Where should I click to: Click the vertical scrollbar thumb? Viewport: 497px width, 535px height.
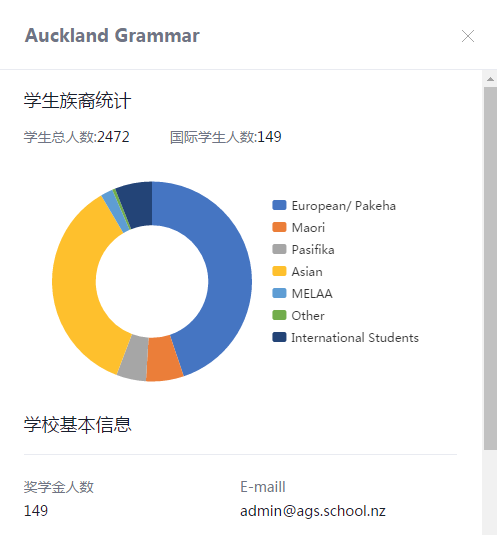[x=490, y=268]
